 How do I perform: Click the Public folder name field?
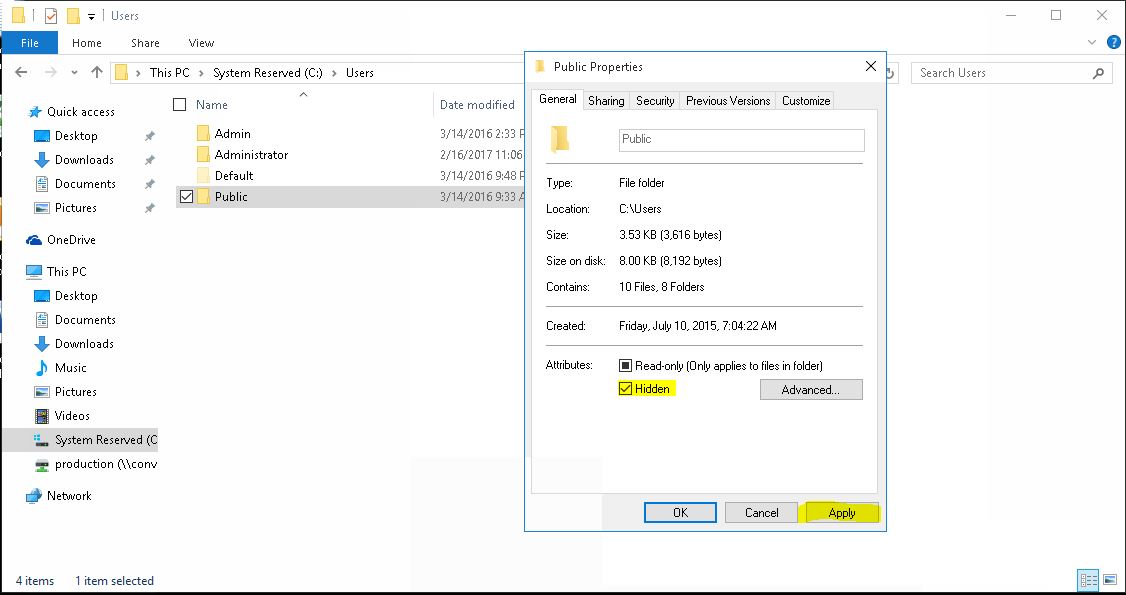742,140
